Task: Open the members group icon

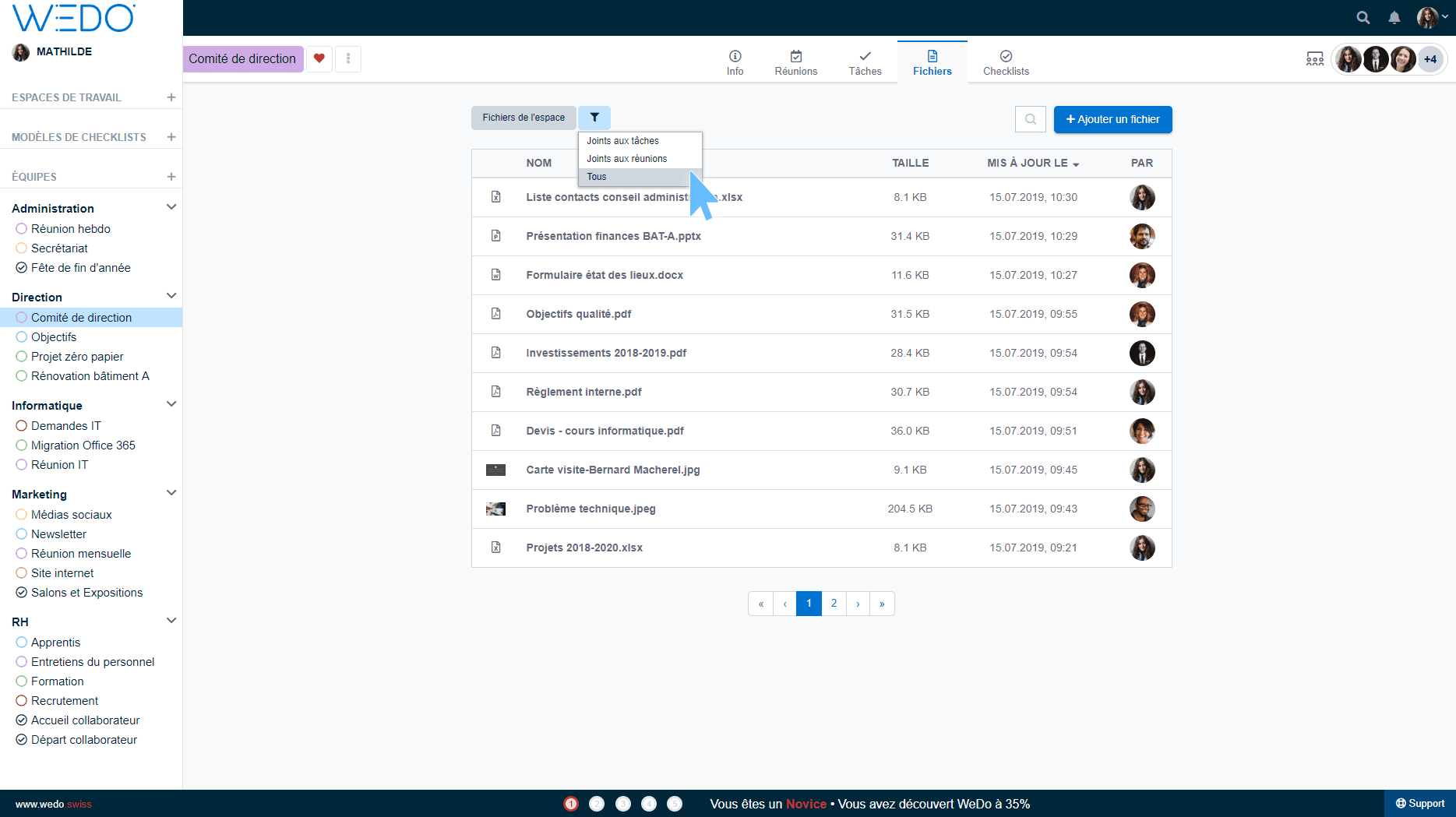Action: [1315, 59]
